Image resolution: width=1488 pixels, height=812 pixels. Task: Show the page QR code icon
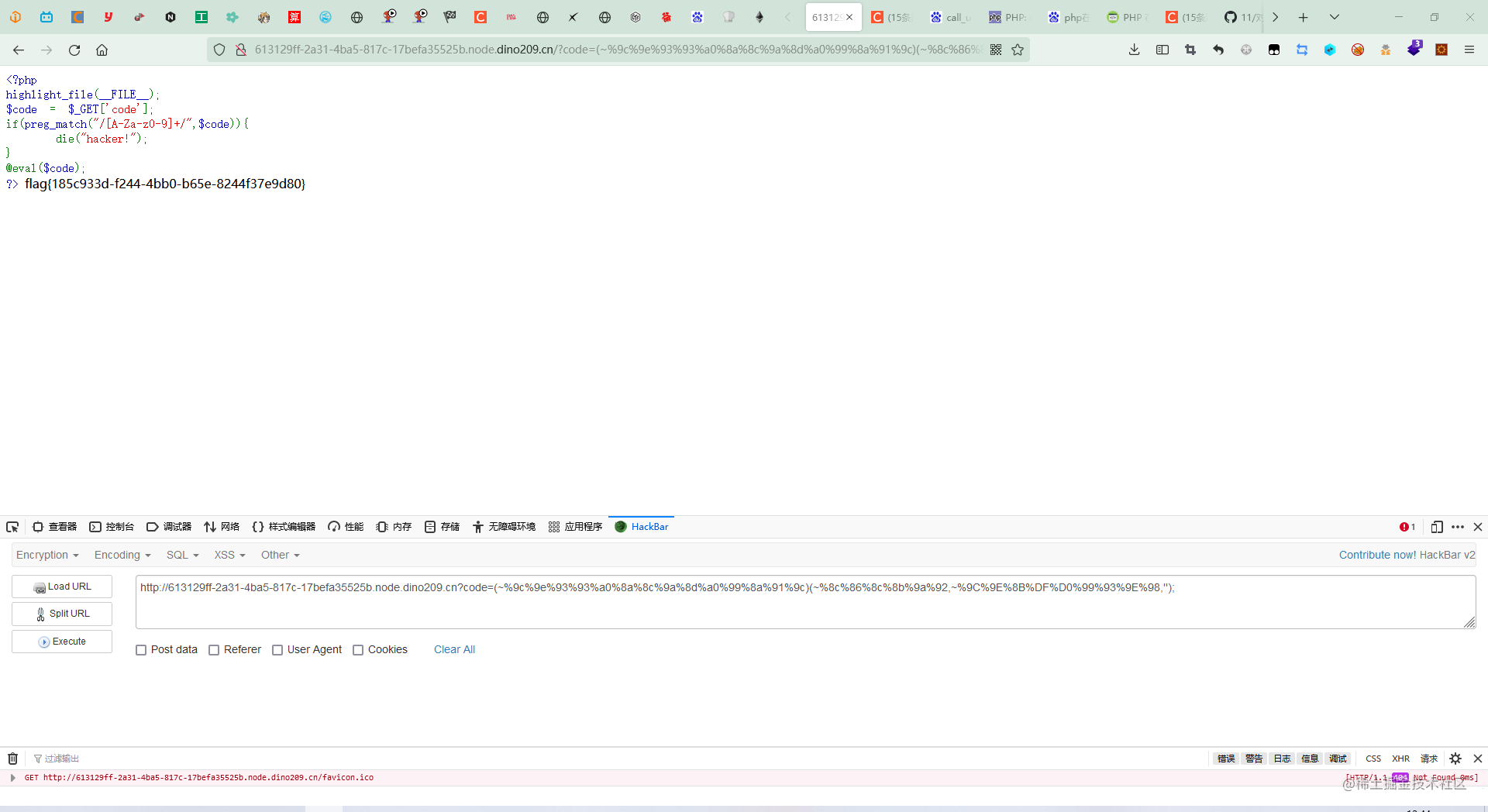(x=996, y=50)
